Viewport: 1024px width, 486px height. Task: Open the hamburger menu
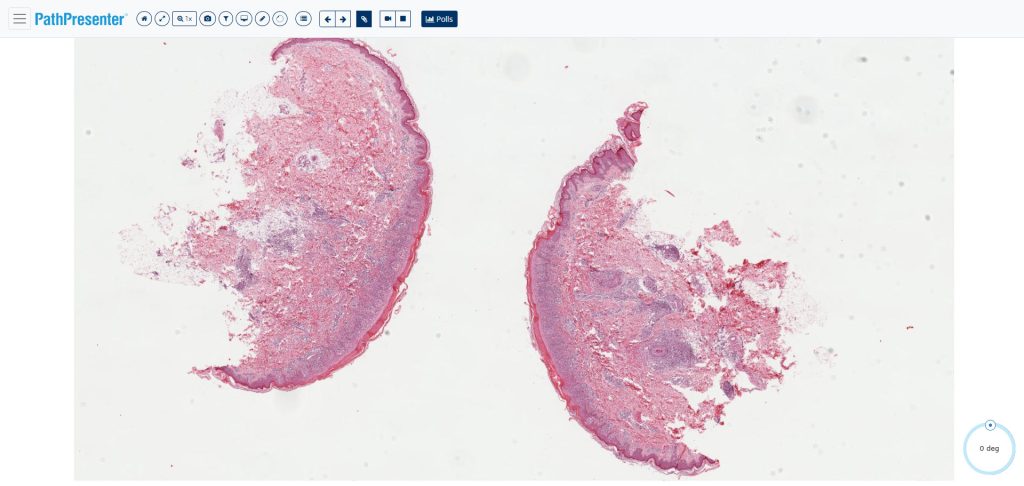click(20, 19)
